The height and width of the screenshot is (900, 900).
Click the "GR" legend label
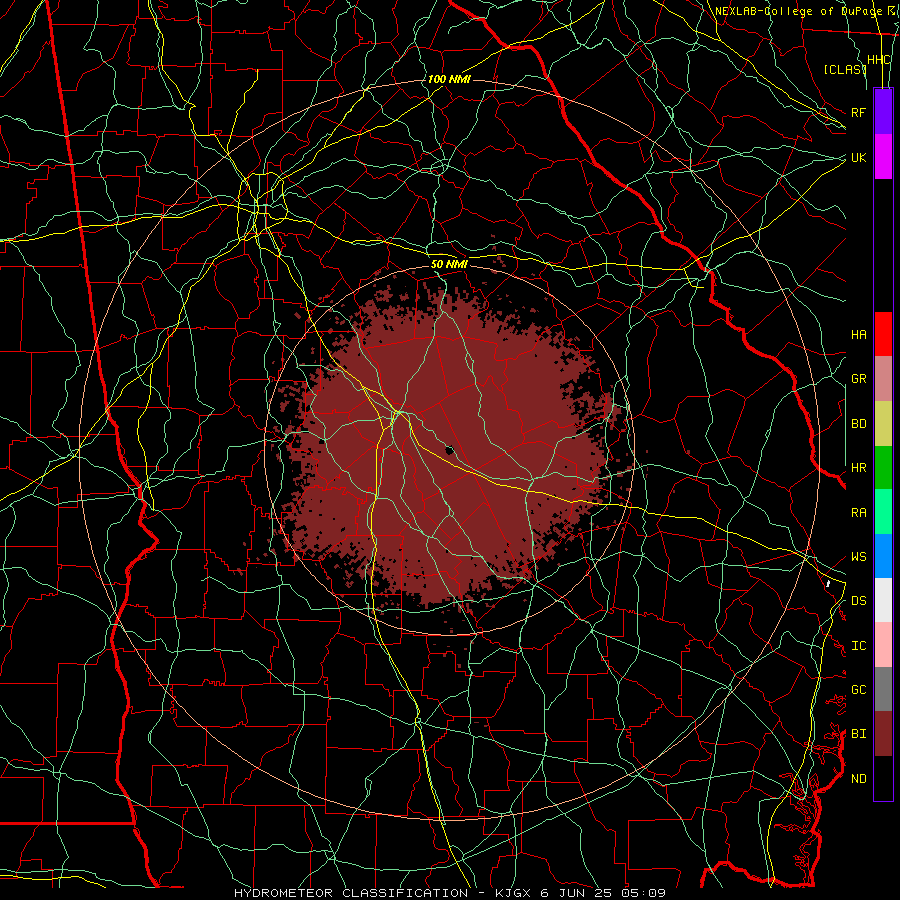pyautogui.click(x=858, y=379)
